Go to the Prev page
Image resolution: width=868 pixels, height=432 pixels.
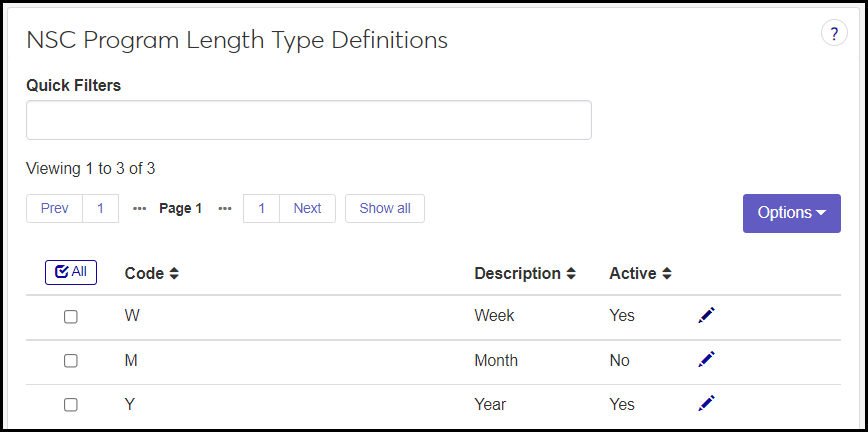55,208
